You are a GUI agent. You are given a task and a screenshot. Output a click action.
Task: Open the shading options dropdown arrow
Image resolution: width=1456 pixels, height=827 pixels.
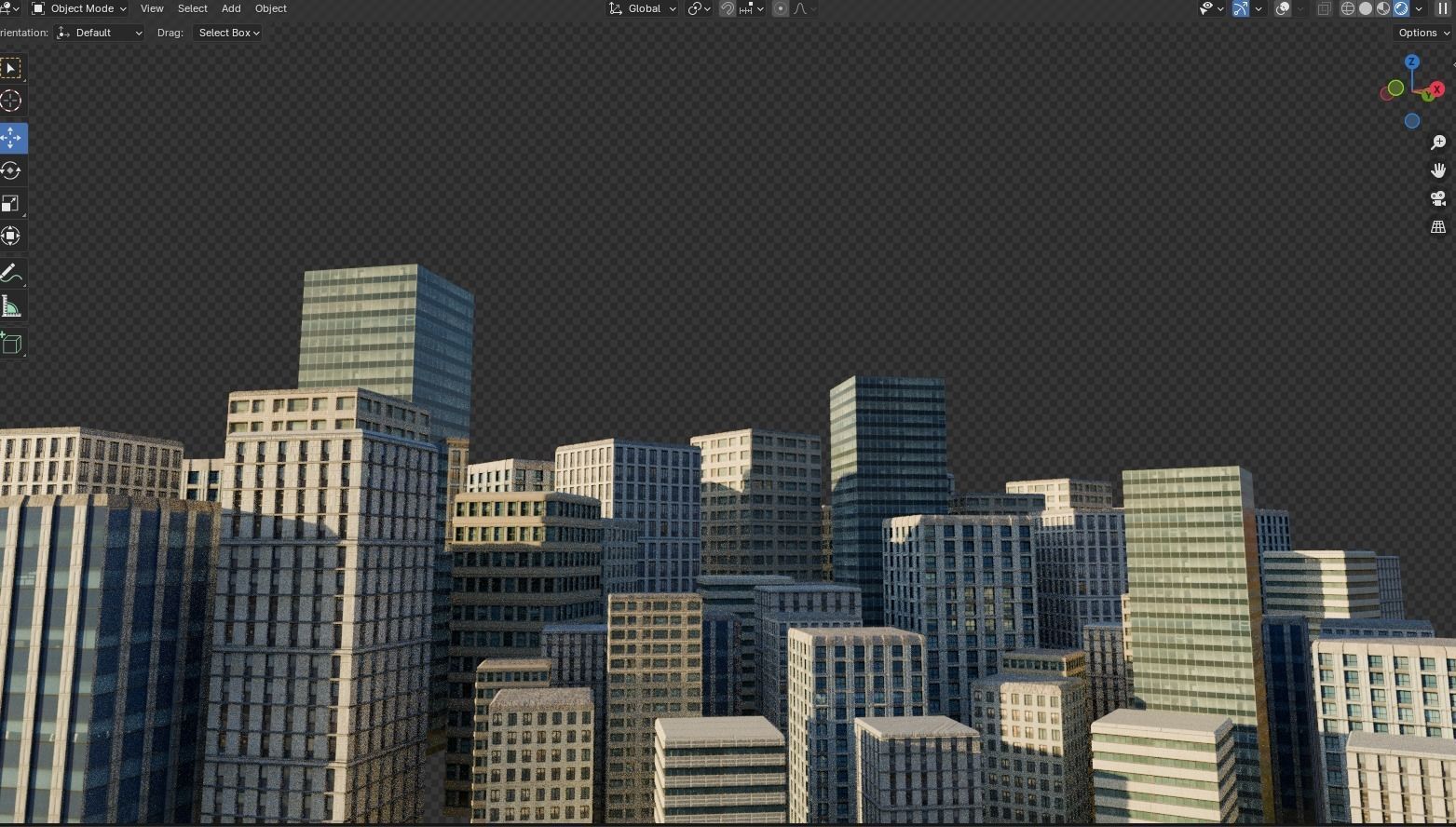tap(1419, 8)
